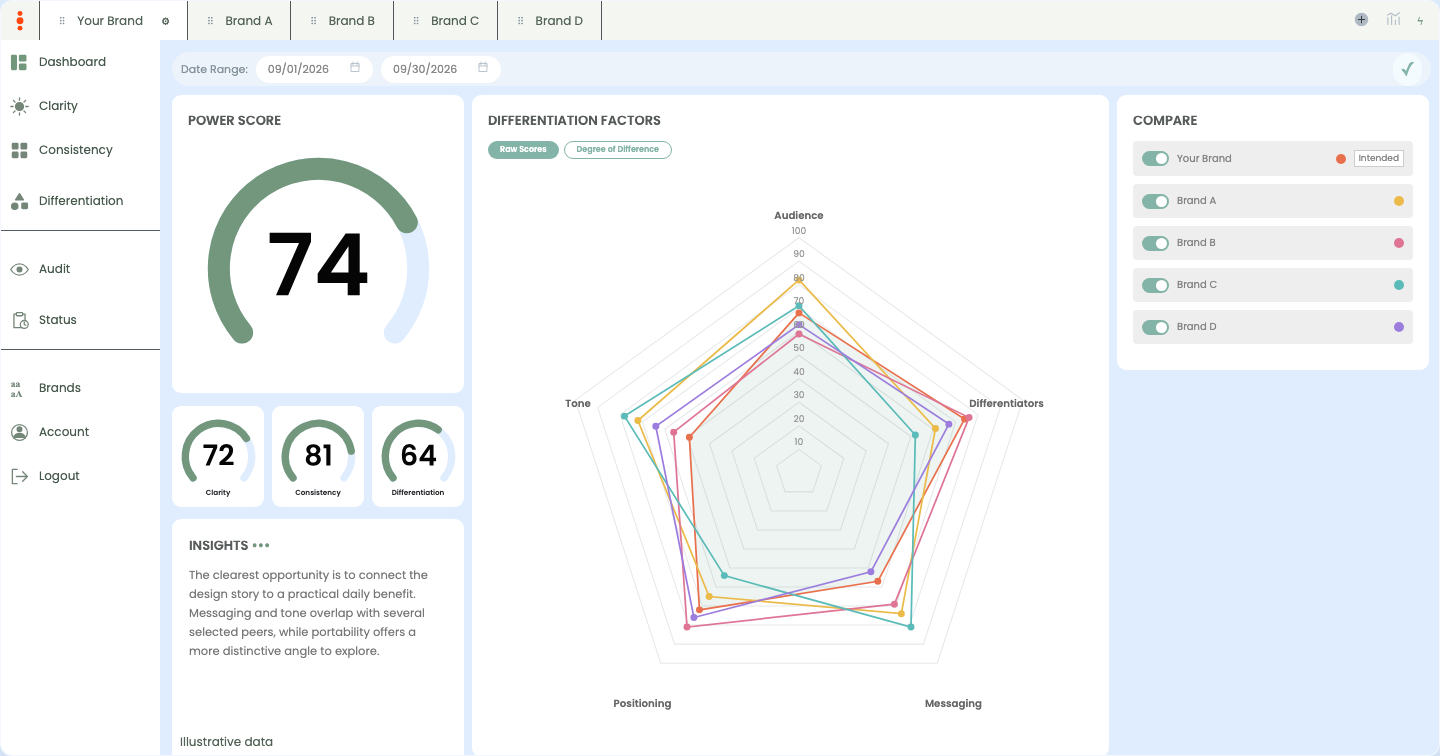Click Brand A yellow color dot
1440x756 pixels.
1398,201
